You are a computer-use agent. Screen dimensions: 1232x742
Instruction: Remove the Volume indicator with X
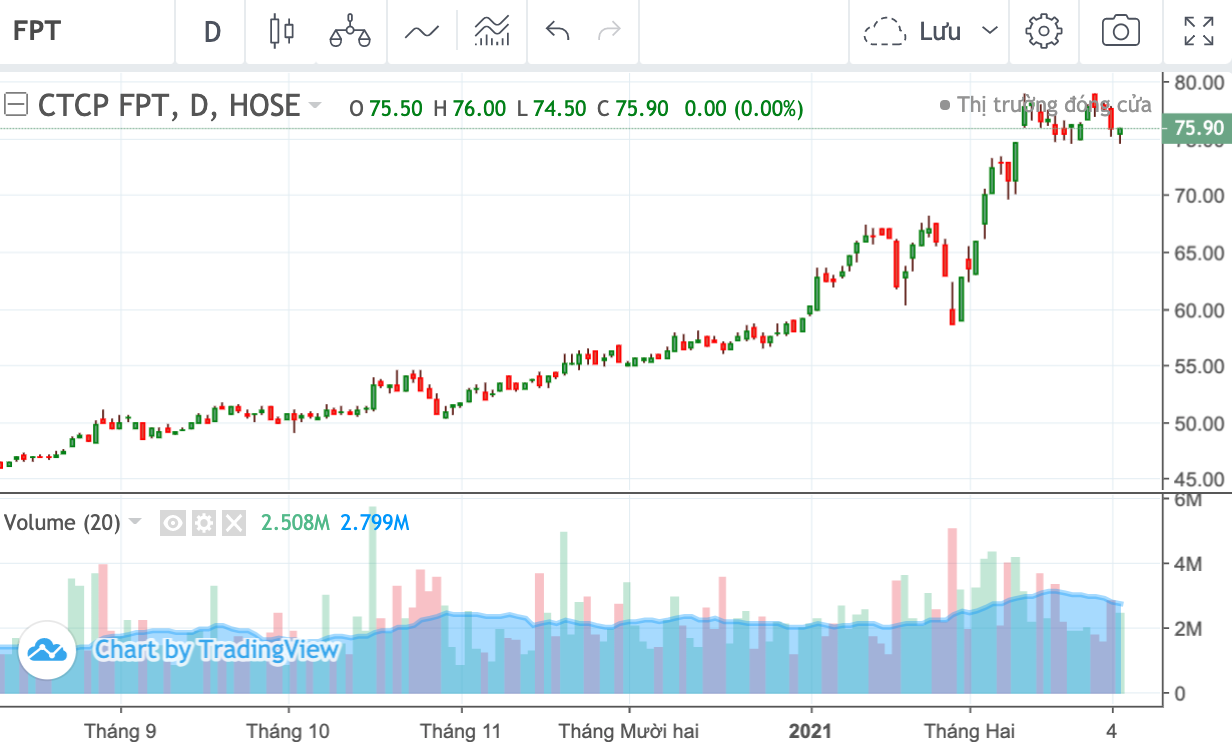point(234,522)
